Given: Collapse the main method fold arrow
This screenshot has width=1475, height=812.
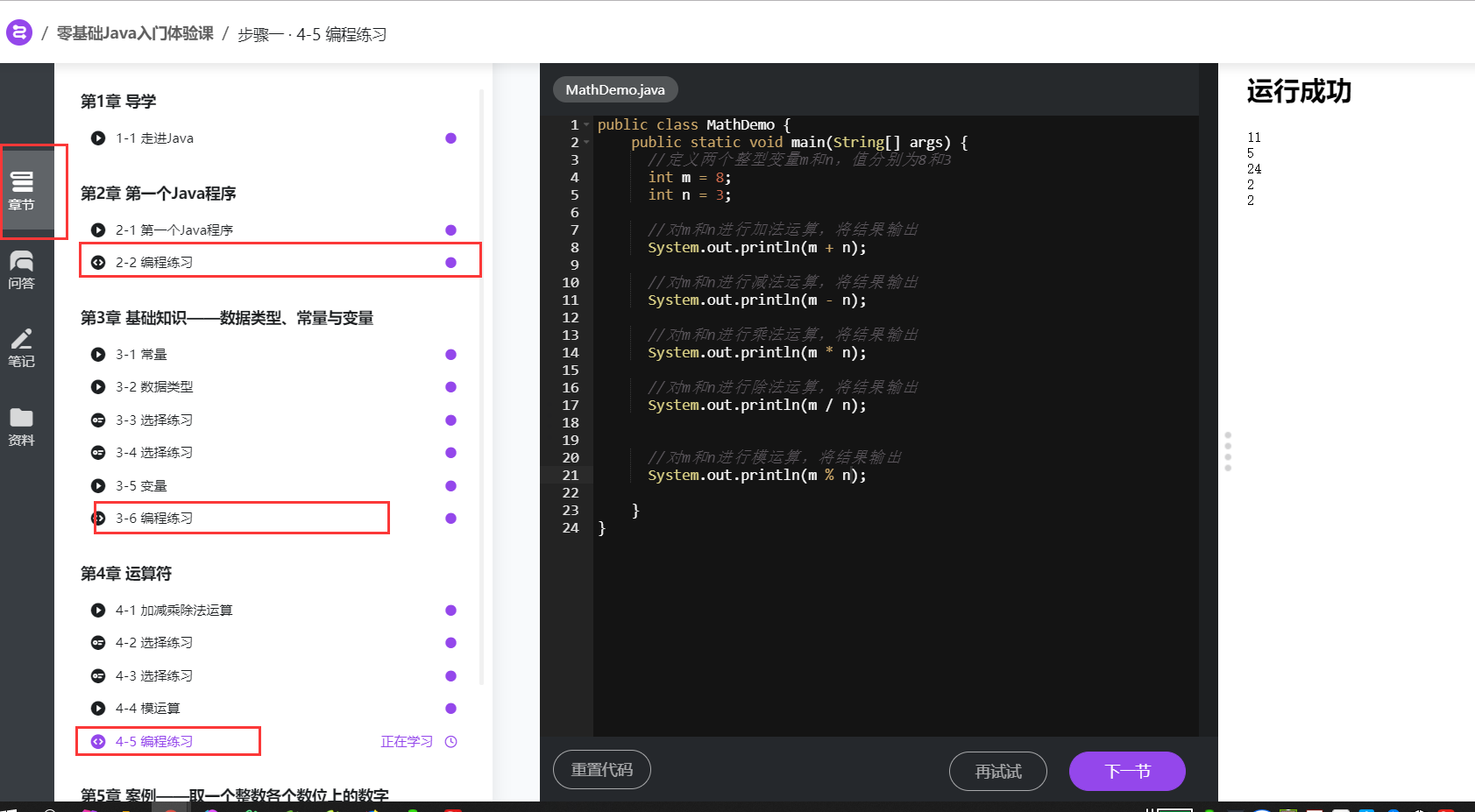Looking at the screenshot, I should (x=586, y=142).
